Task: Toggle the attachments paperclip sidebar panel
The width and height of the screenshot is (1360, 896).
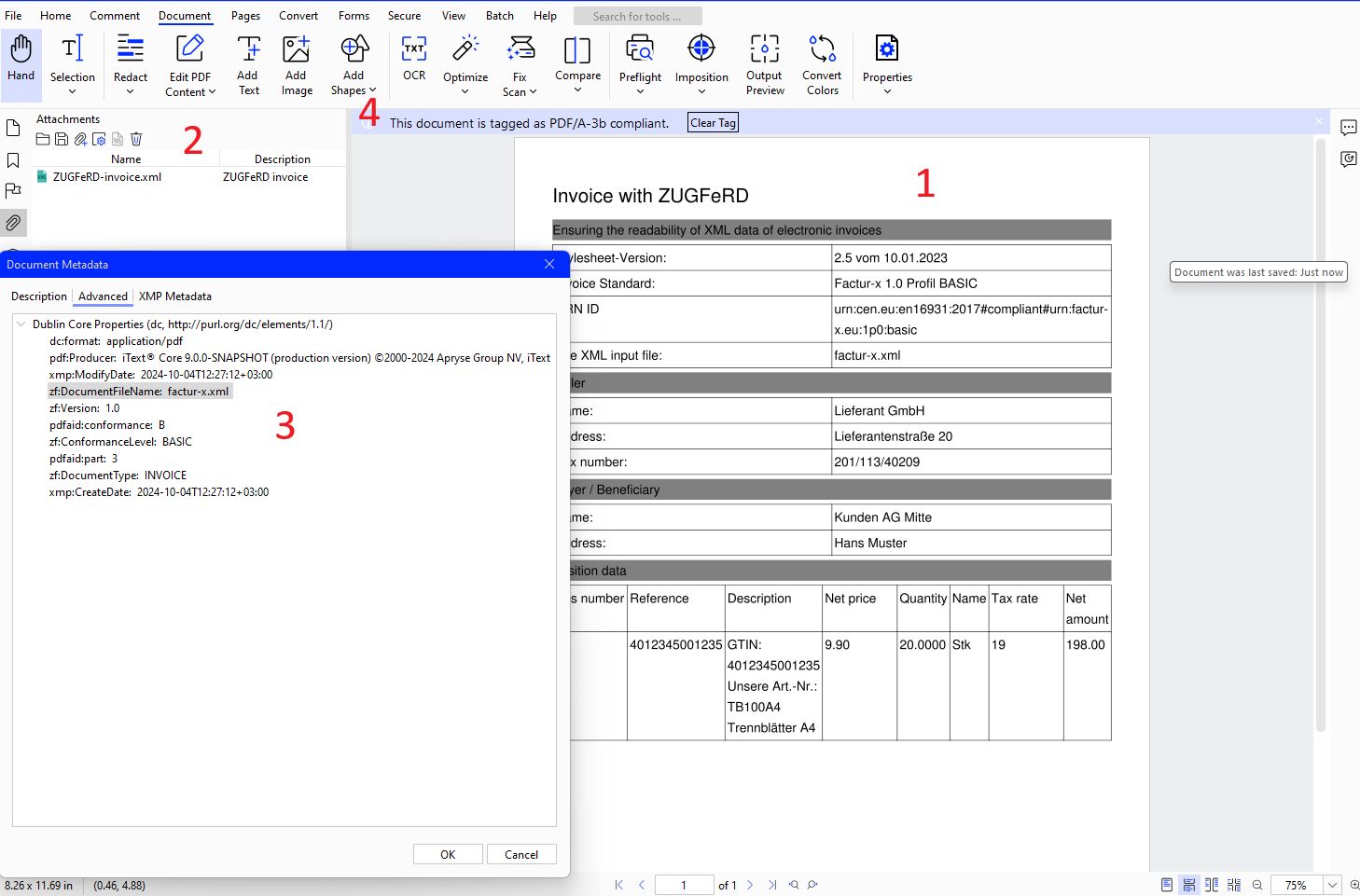Action: 13,223
